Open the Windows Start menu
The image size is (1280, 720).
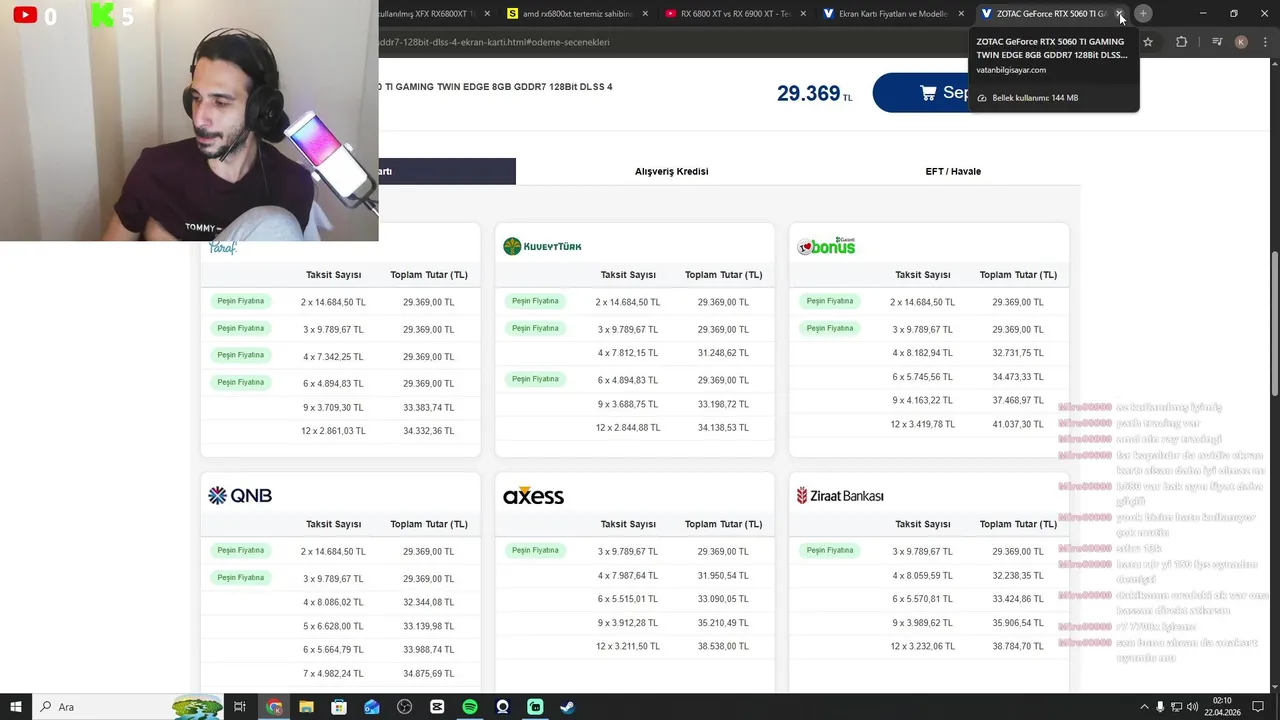16,707
